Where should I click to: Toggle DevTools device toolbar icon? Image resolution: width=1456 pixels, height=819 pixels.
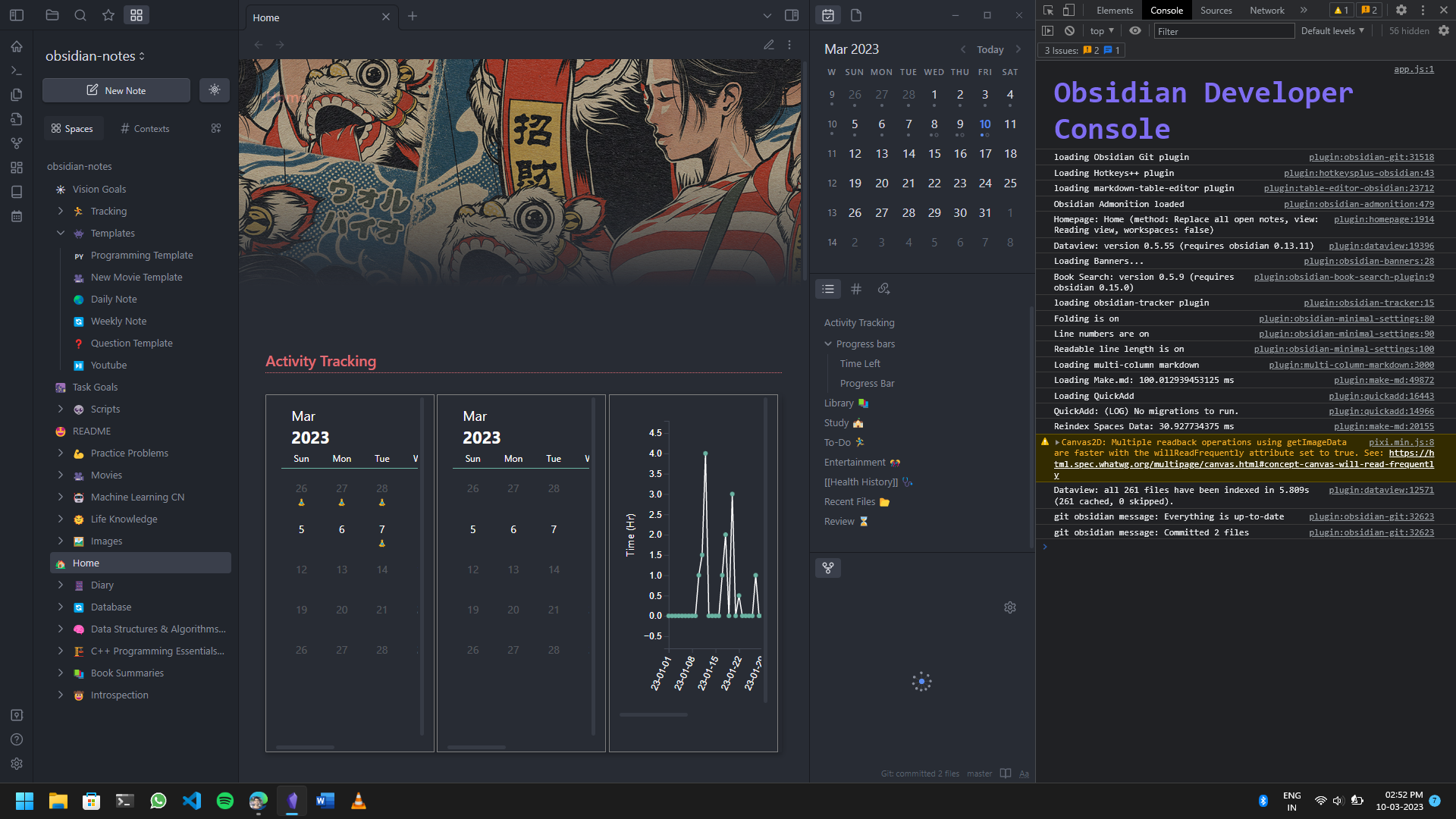pyautogui.click(x=1068, y=10)
